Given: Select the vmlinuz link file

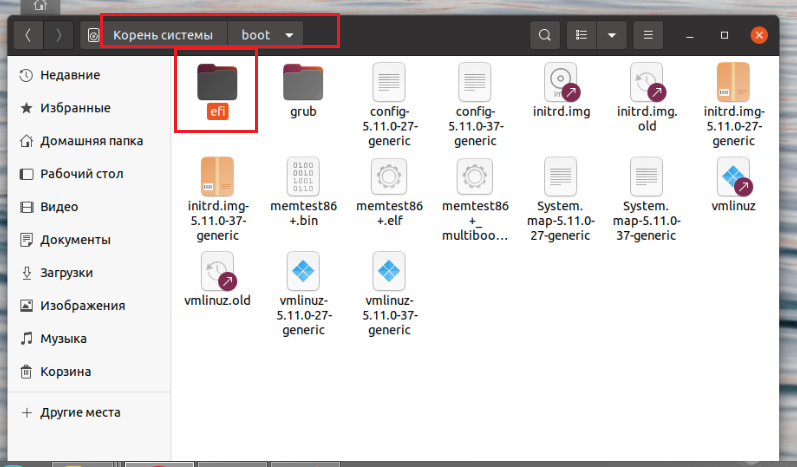Looking at the screenshot, I should click(x=733, y=185).
